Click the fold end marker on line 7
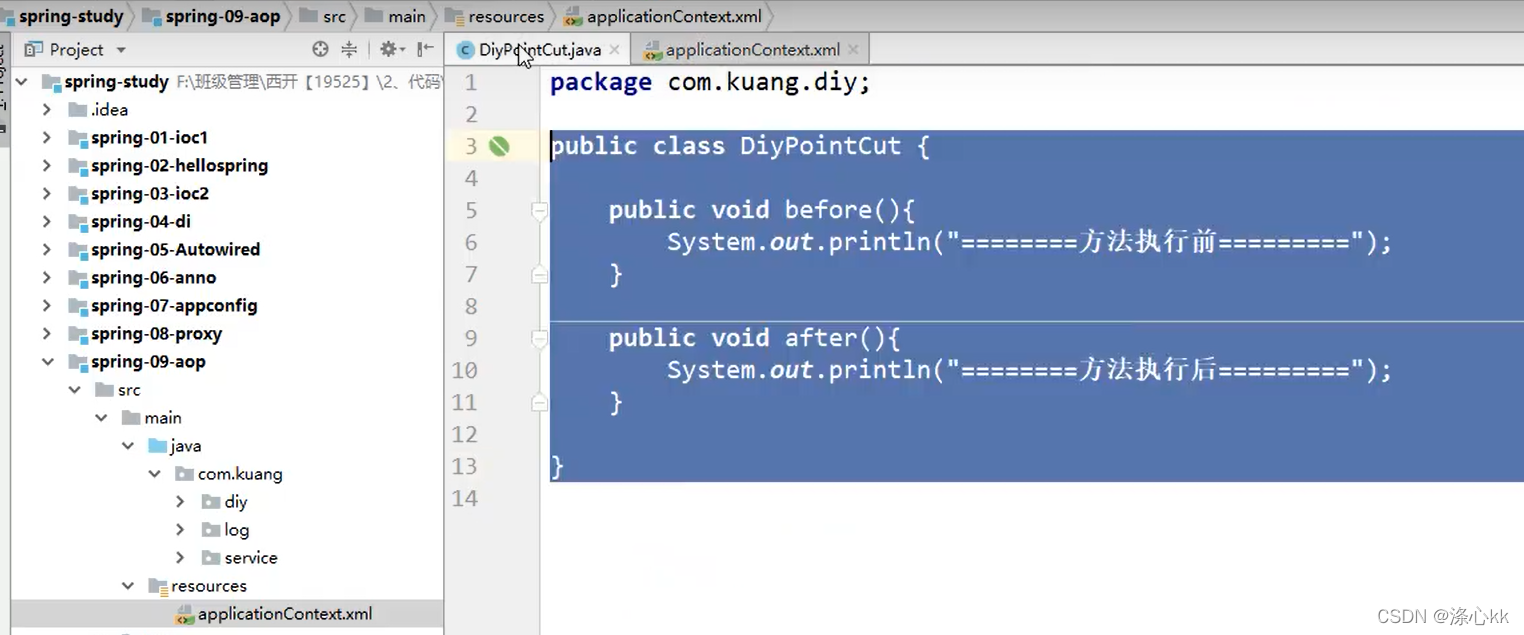The image size is (1524, 635). [x=540, y=274]
